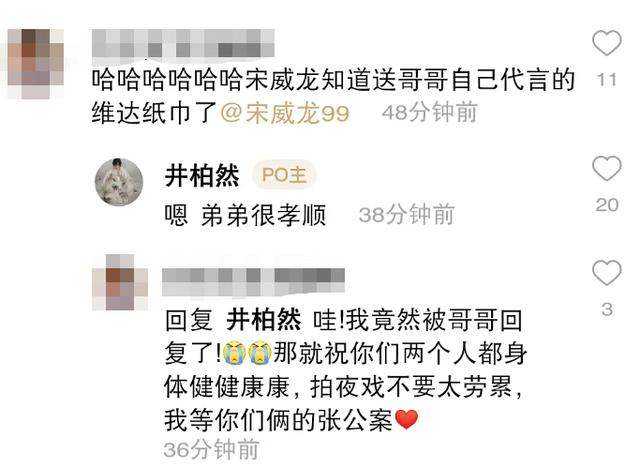Tap the like count 3
The width and height of the screenshot is (640, 468).
pos(607,309)
